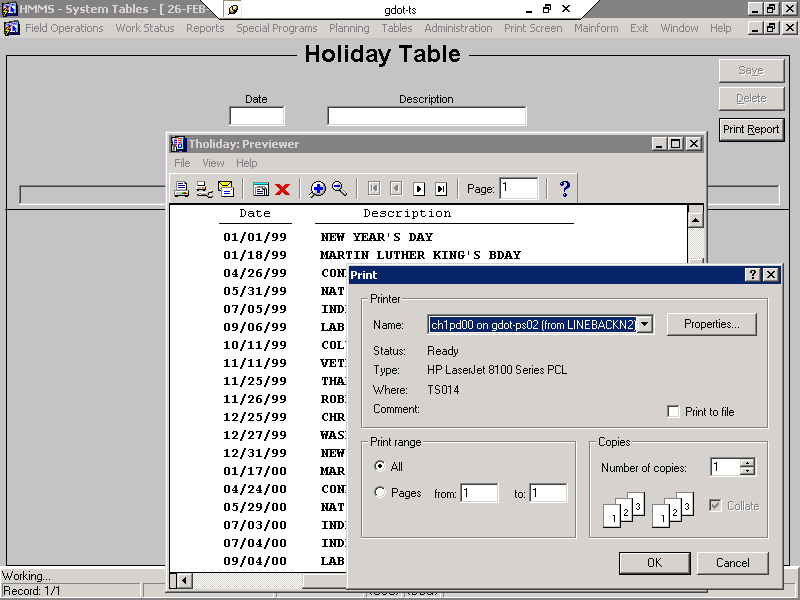This screenshot has width=800, height=600.
Task: Click the HMMS icon beside Field Operations menu
Action: (x=12, y=28)
